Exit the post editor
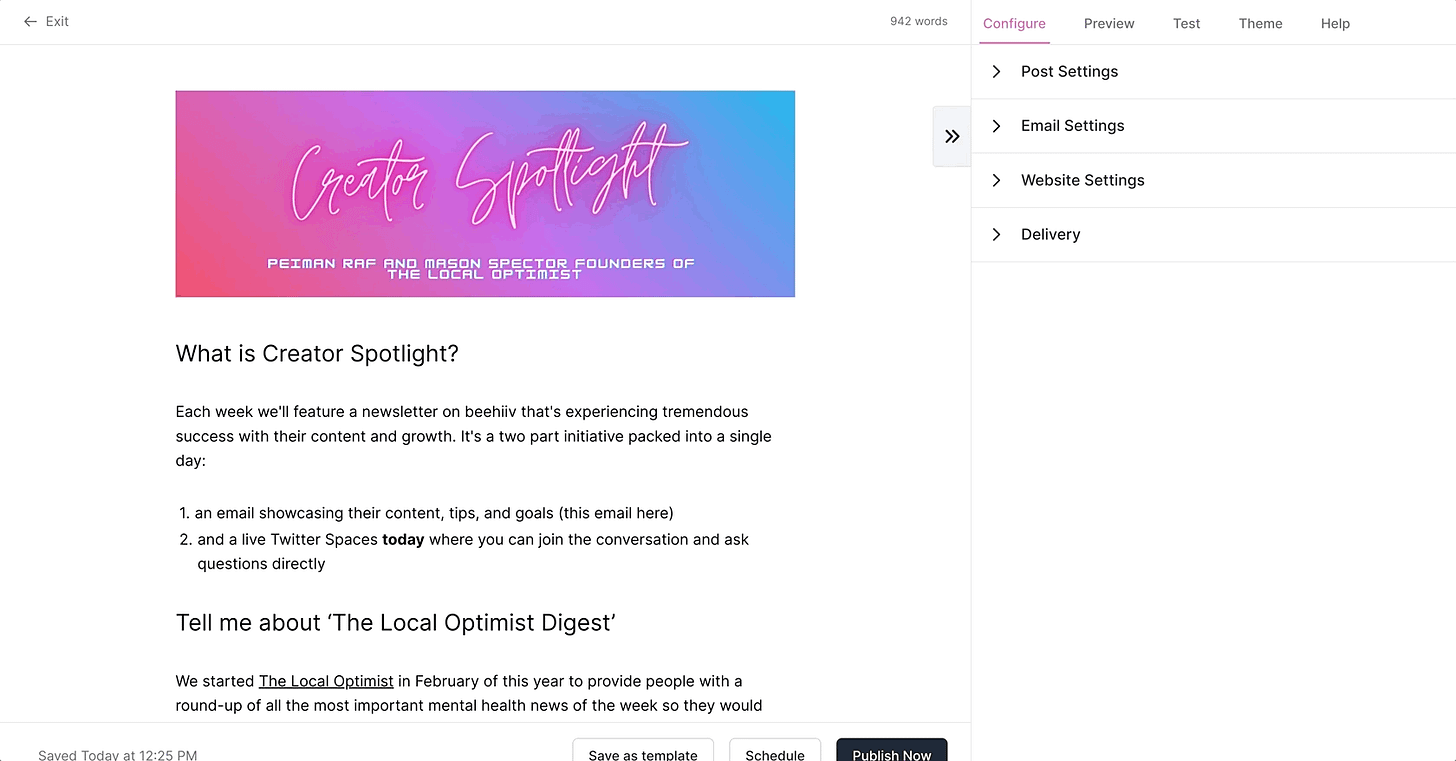This screenshot has width=1456, height=761. tap(46, 21)
